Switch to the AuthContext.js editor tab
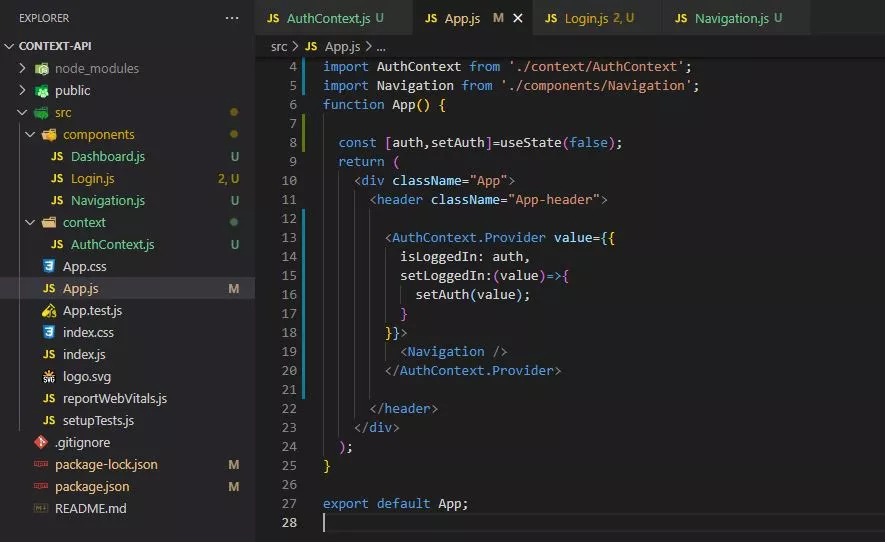Screen dimensions: 885x542 (334, 18)
